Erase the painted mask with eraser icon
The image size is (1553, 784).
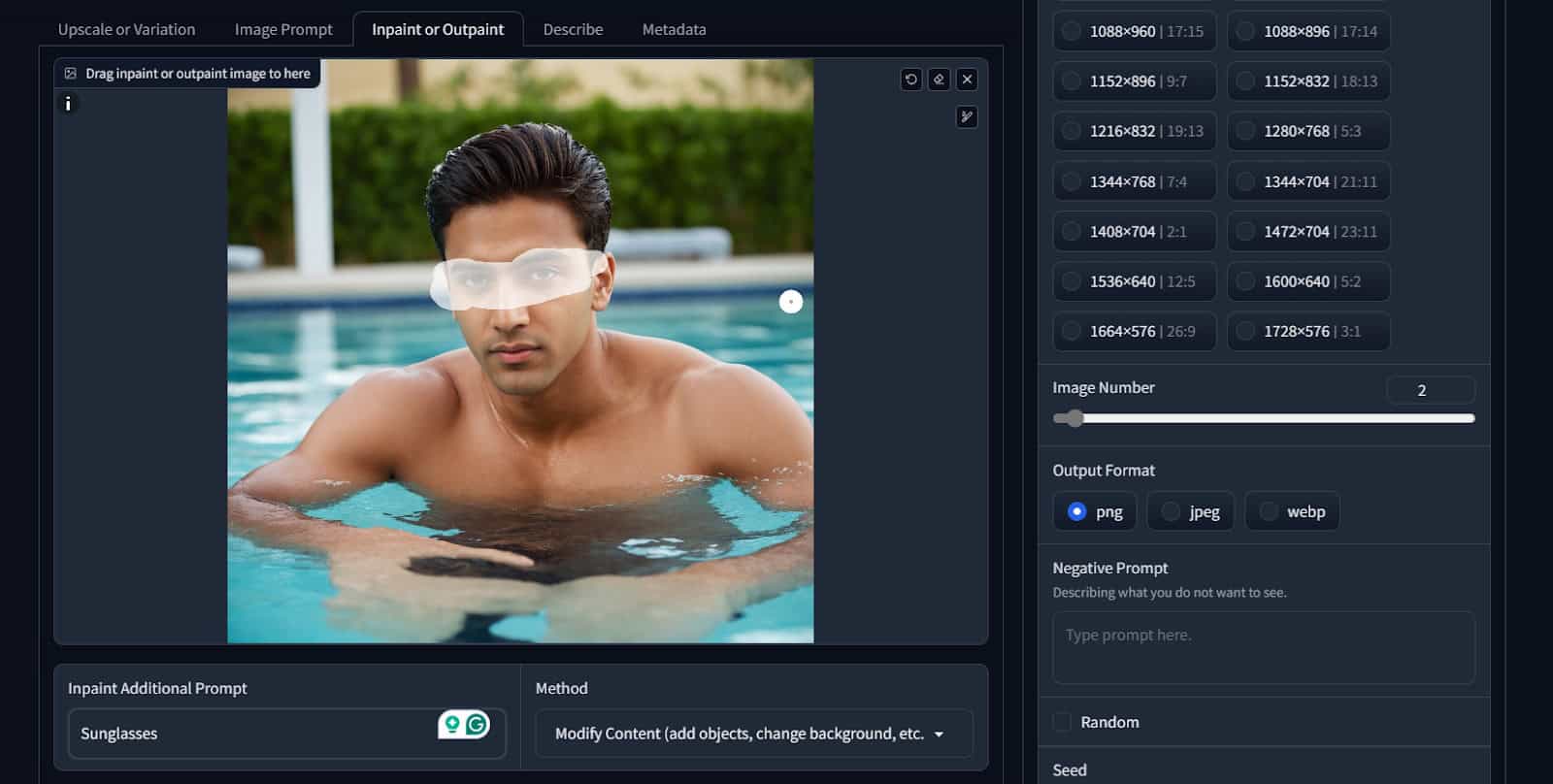(939, 80)
